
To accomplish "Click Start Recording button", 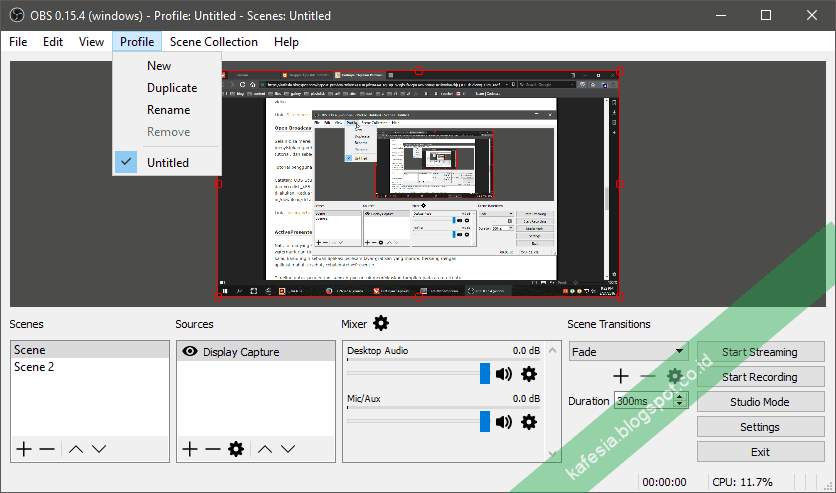I will coord(760,377).
